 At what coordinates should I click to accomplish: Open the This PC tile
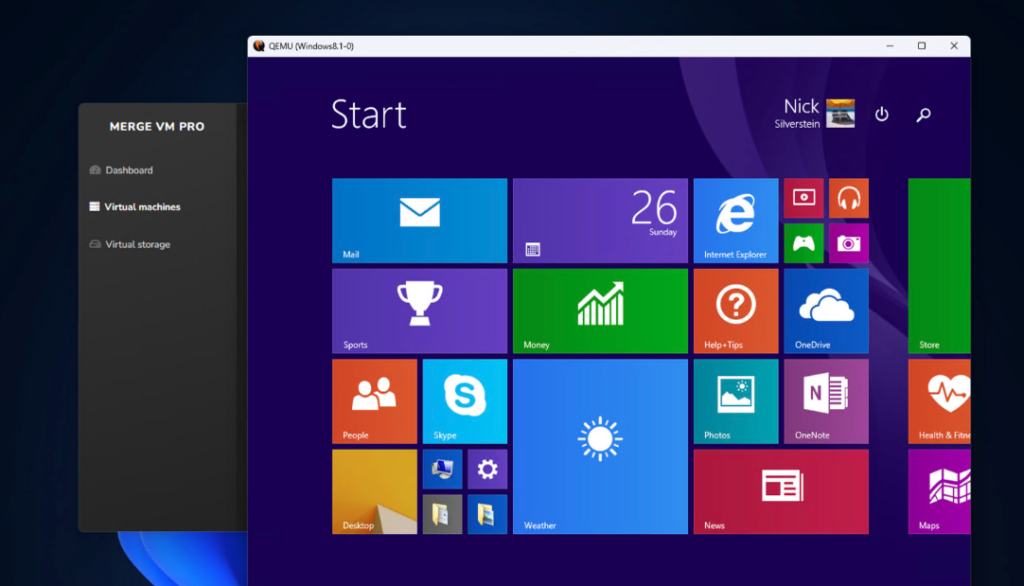(441, 468)
